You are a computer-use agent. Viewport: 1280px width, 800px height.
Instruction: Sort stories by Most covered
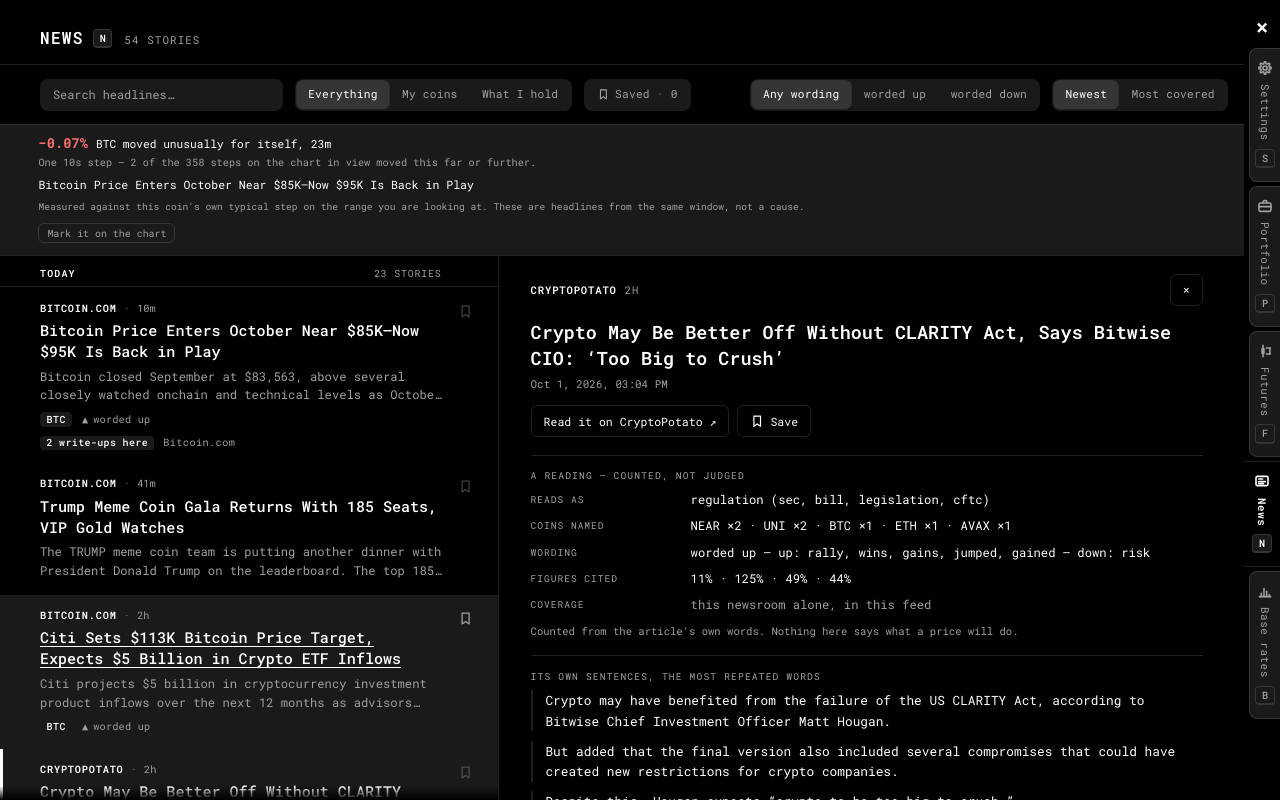tap(1173, 95)
